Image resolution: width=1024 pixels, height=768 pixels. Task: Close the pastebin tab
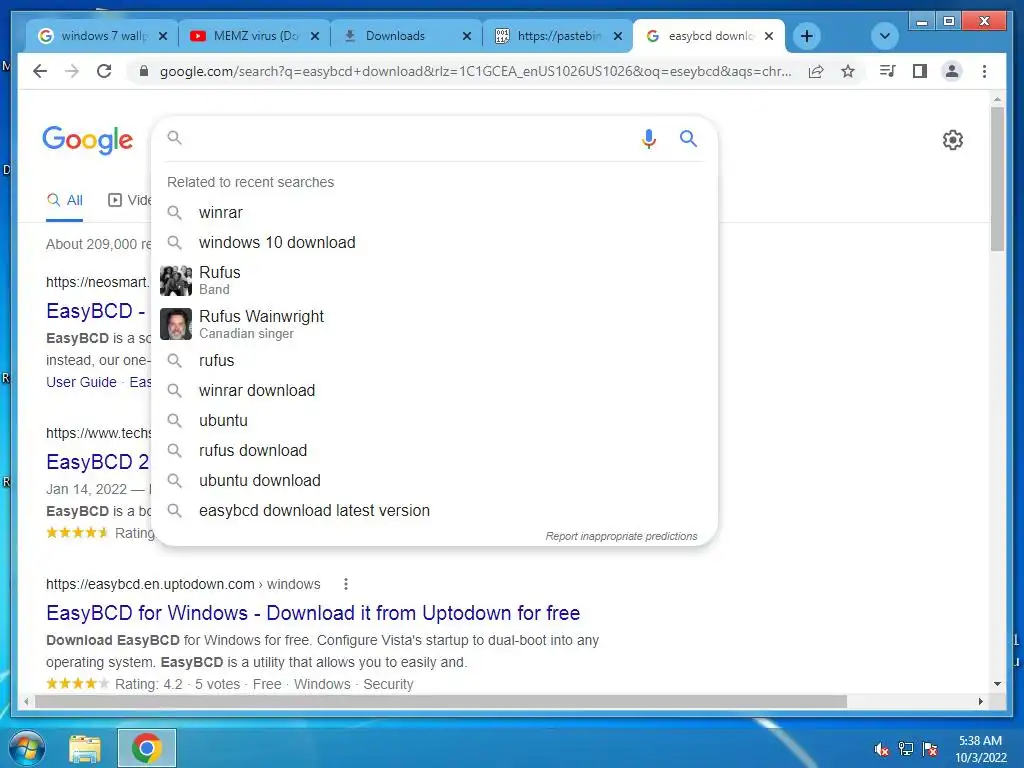[x=618, y=36]
